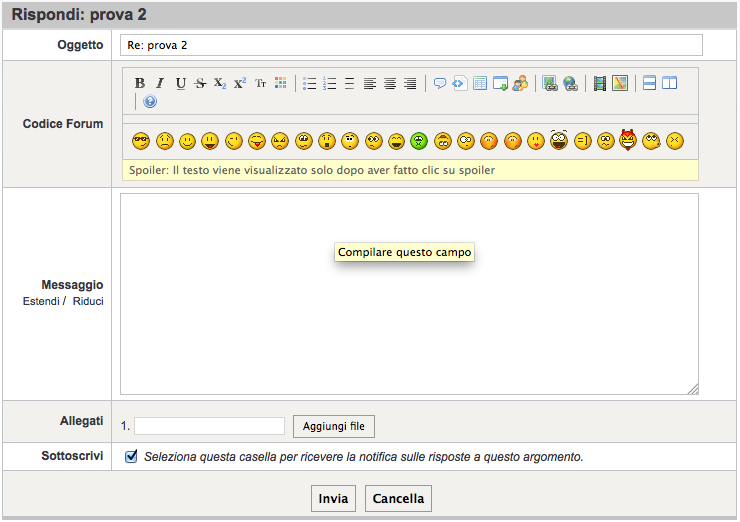The image size is (740, 522).
Task: Click the Estendi link to enlarge message
Action: [41, 301]
